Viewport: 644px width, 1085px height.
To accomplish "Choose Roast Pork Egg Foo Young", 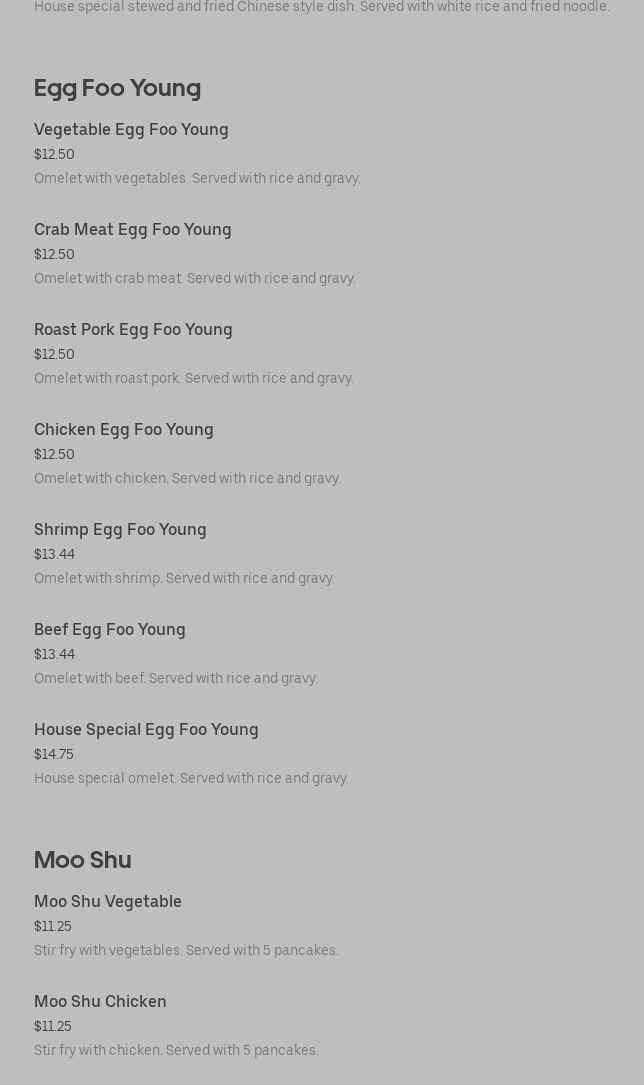I will [133, 330].
